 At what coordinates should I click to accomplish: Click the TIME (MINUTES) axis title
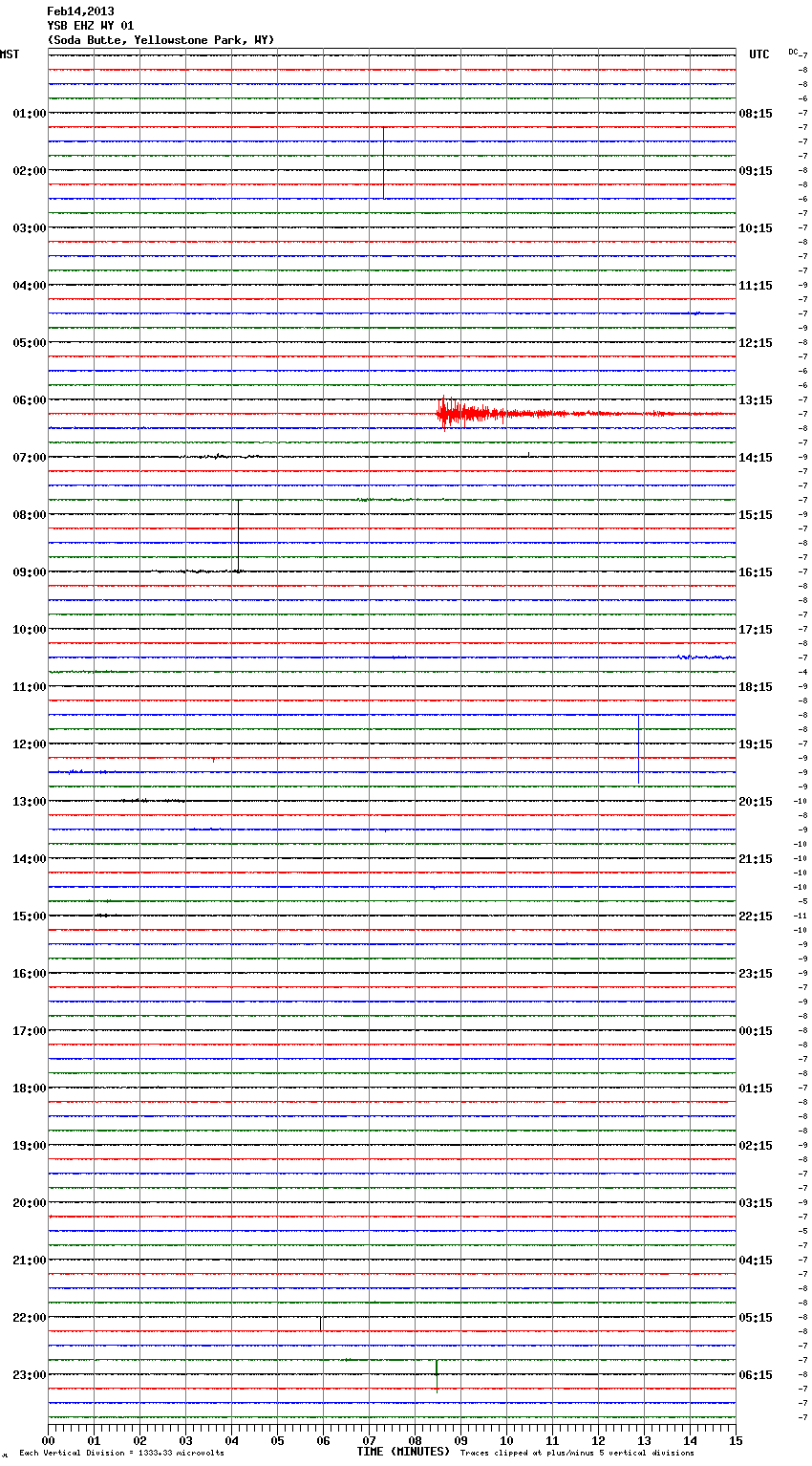(403, 1452)
